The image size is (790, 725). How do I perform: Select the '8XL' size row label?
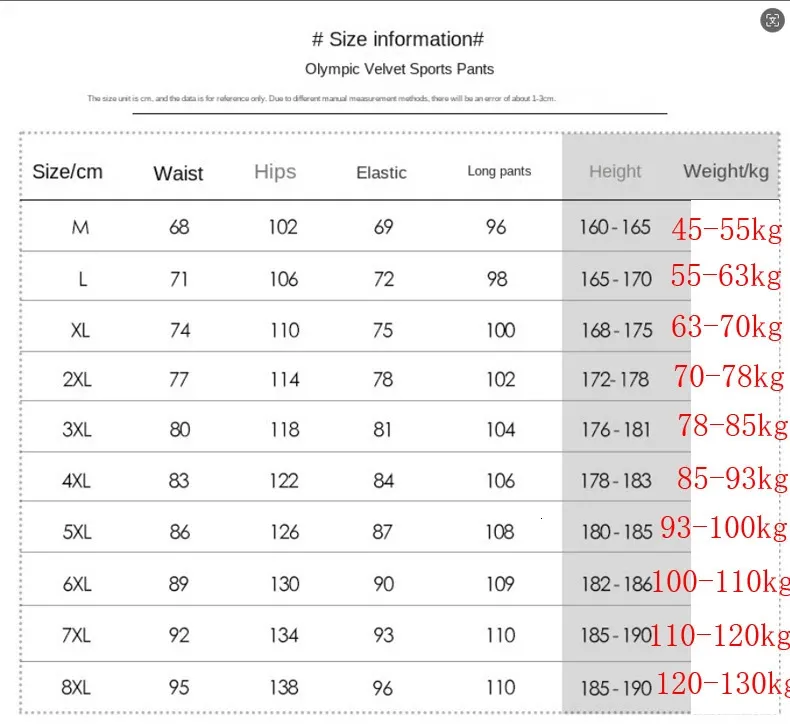point(77,688)
